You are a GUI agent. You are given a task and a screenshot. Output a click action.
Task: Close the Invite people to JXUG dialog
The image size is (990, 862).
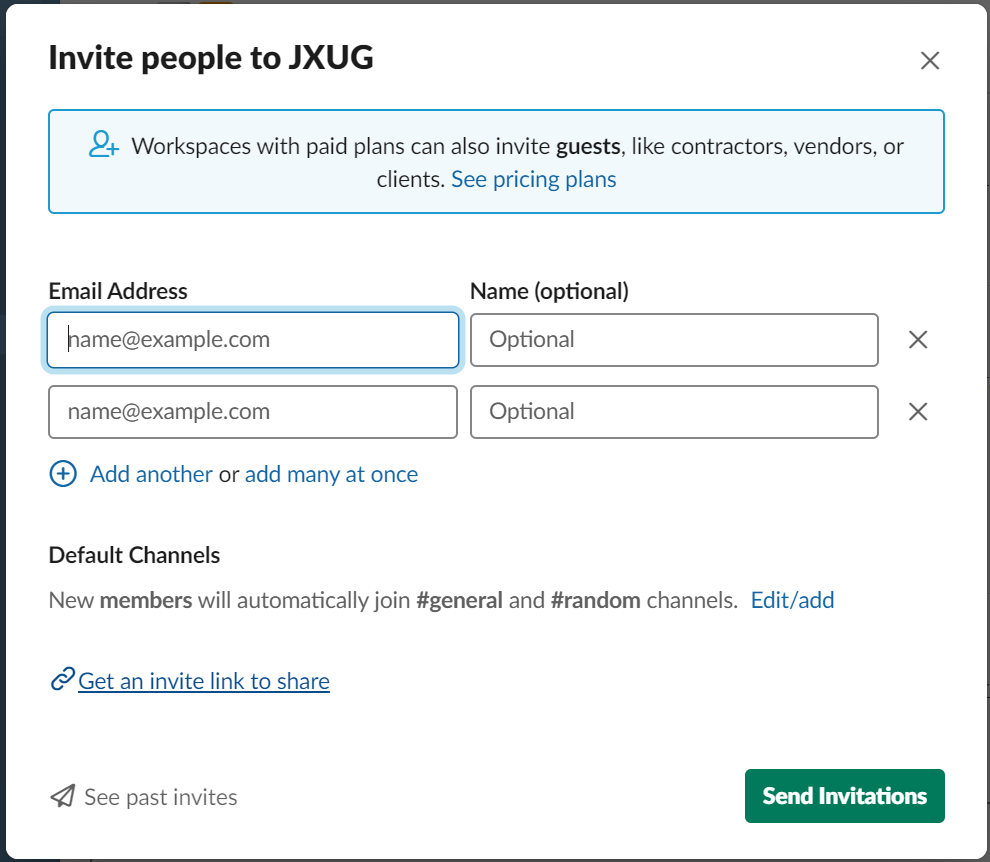click(x=929, y=61)
